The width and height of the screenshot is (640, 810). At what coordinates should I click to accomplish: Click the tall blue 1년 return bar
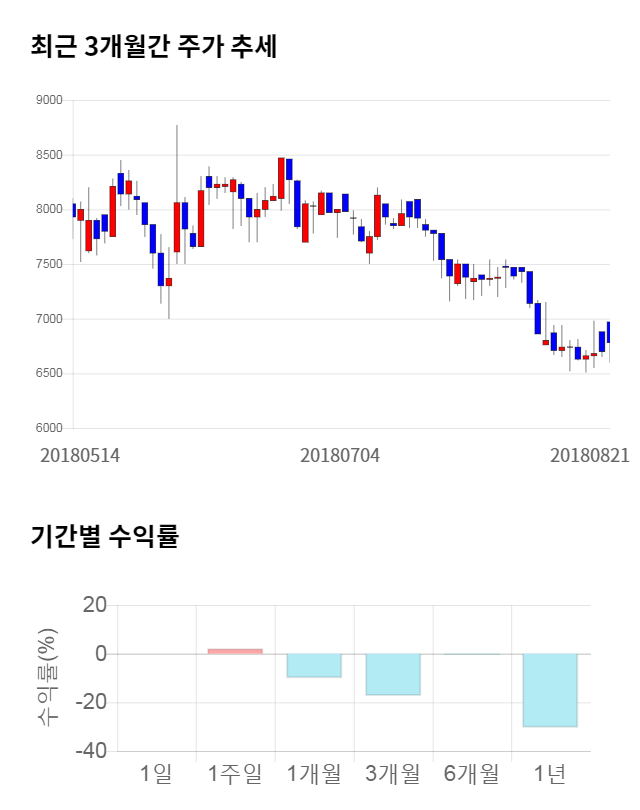(551, 690)
